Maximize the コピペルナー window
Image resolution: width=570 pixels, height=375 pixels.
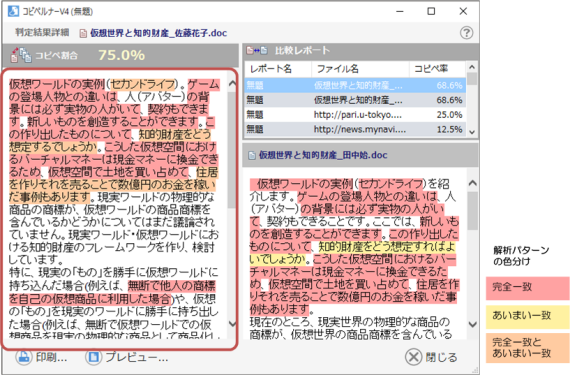[431, 11]
